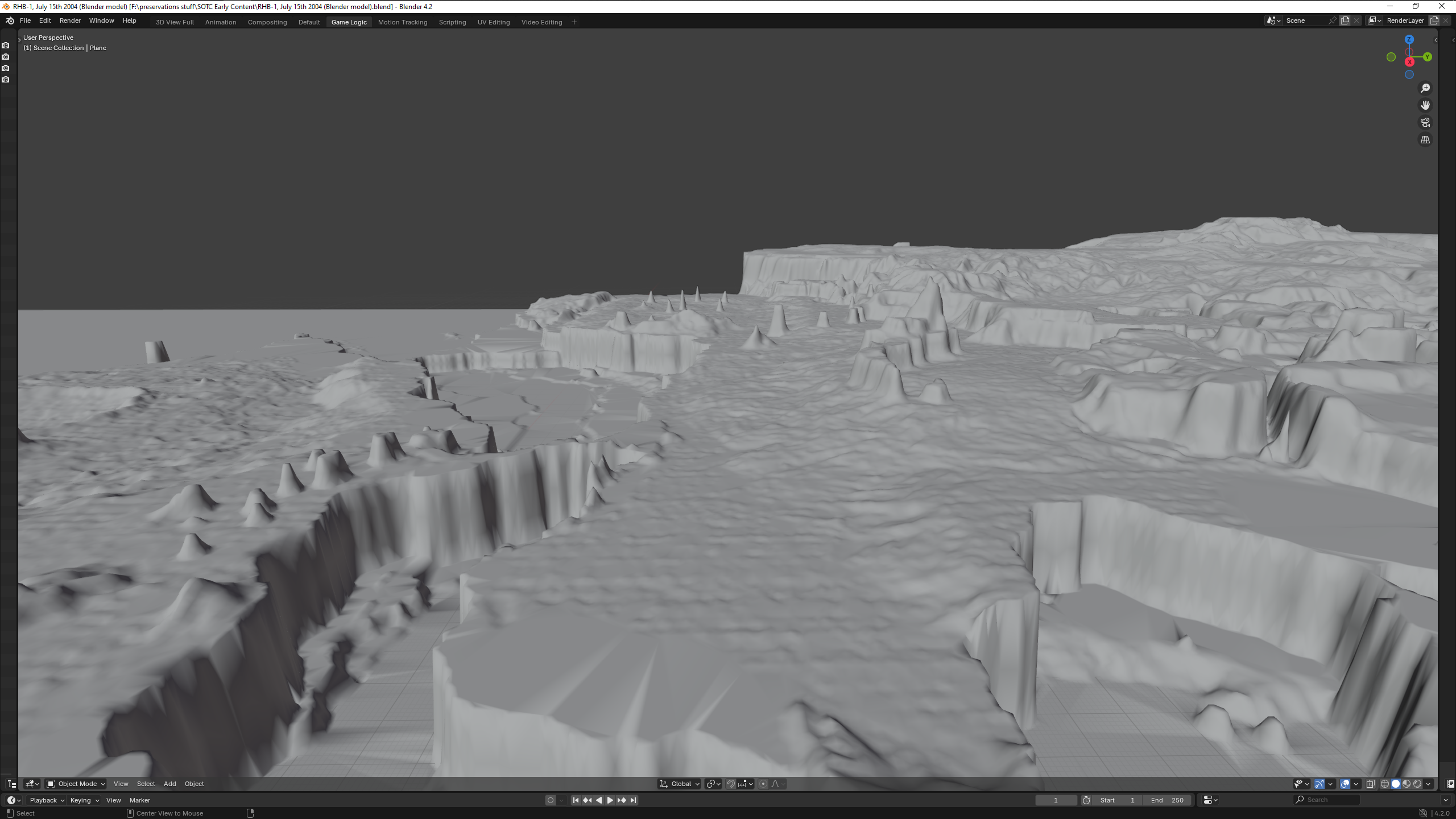
Task: Select the hand pan view tool
Action: [x=1425, y=105]
